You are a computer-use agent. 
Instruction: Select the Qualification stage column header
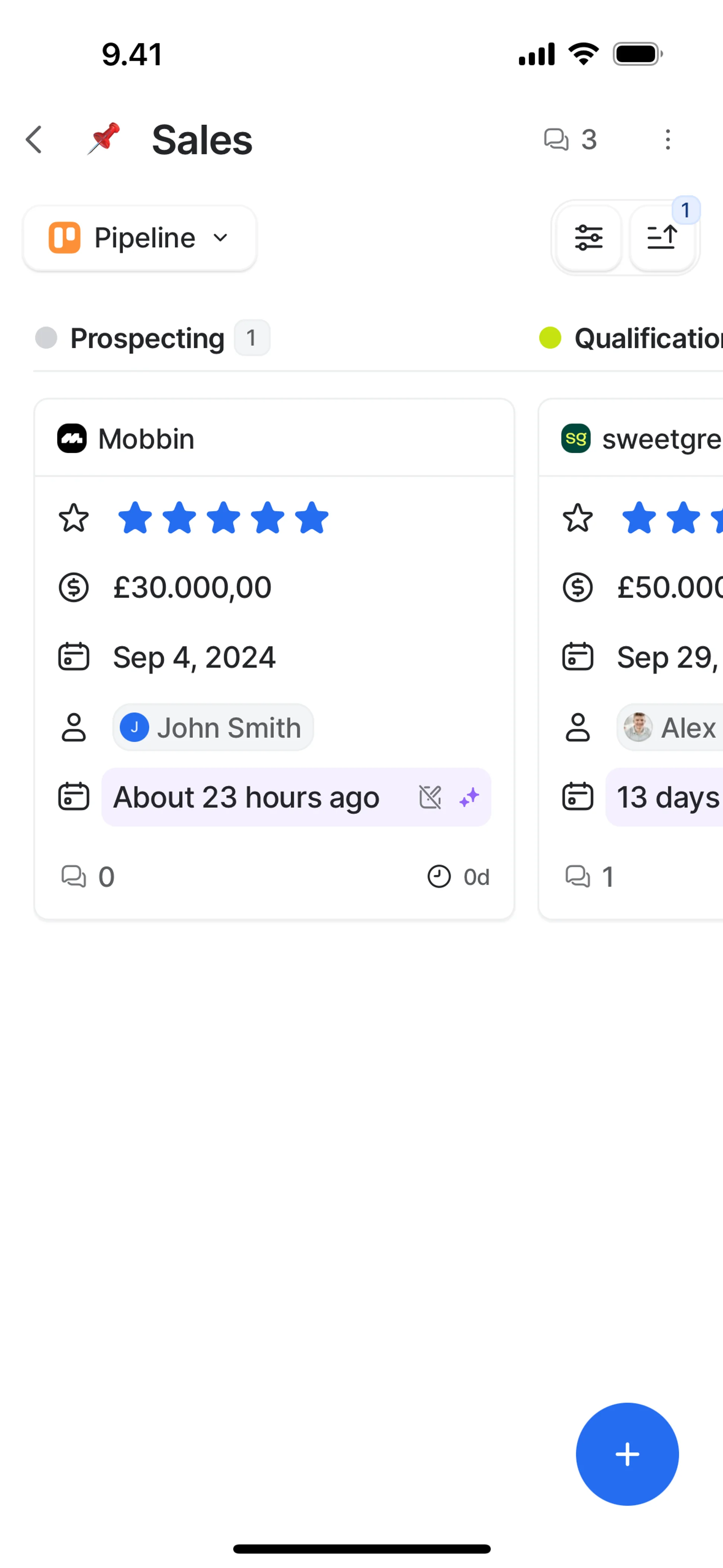[x=648, y=338]
